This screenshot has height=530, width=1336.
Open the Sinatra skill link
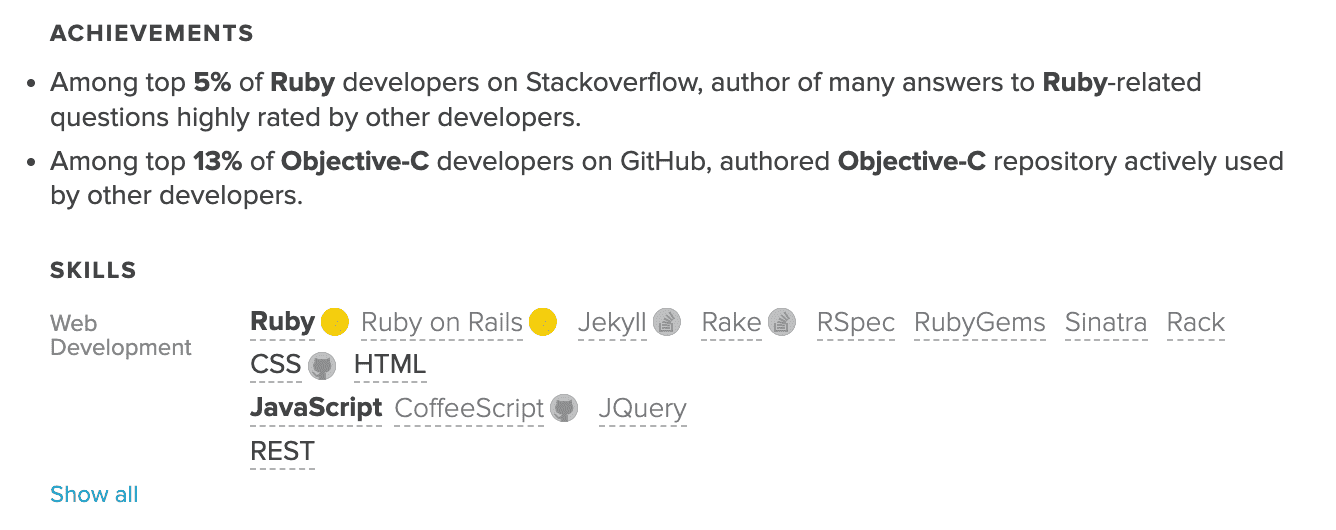click(x=1105, y=322)
